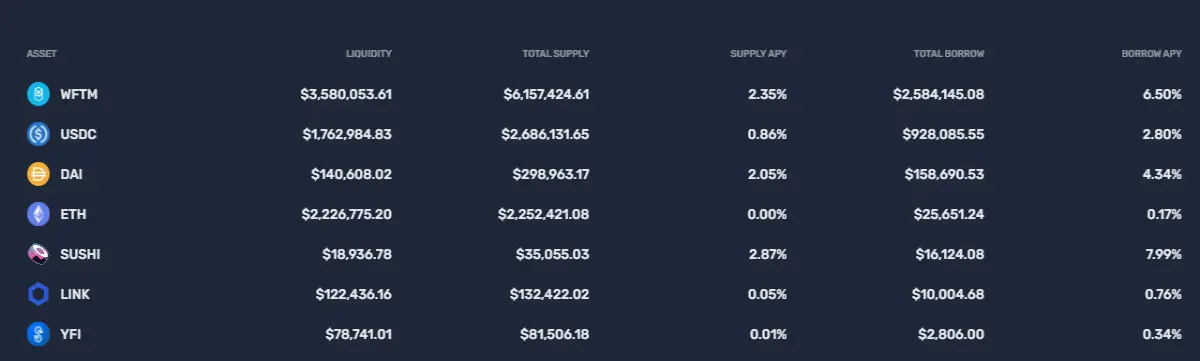This screenshot has height=361, width=1200.
Task: Sort the table by Liquidity header
Action: pyautogui.click(x=369, y=53)
